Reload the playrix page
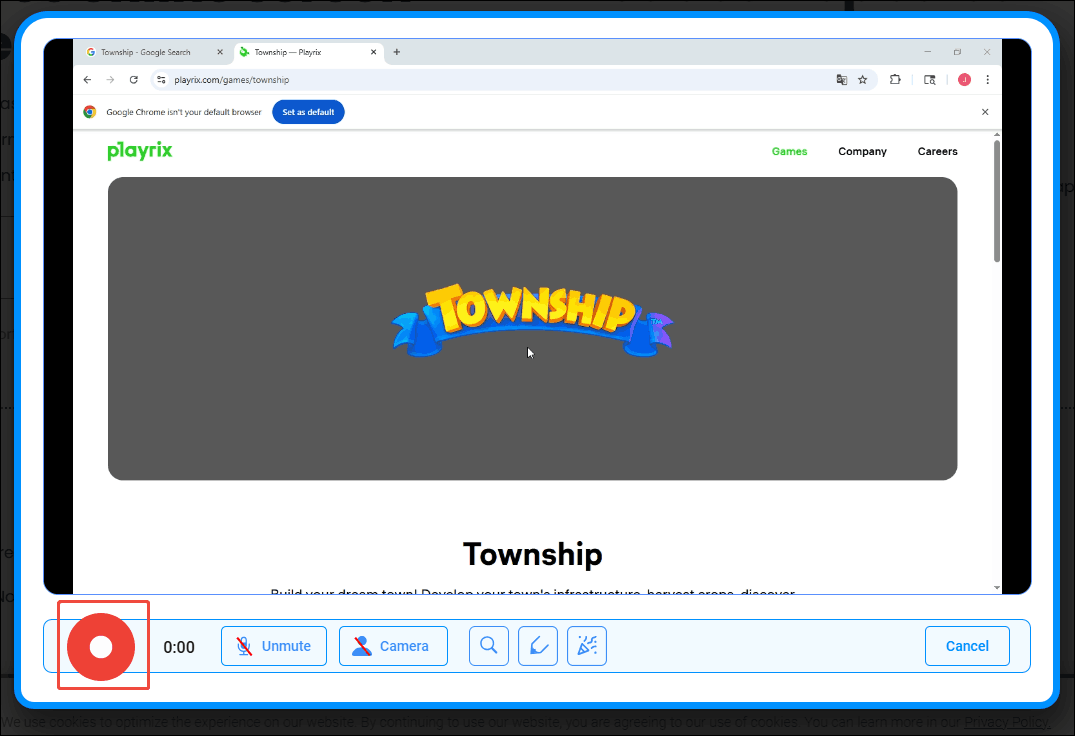This screenshot has height=736, width=1075. [134, 79]
